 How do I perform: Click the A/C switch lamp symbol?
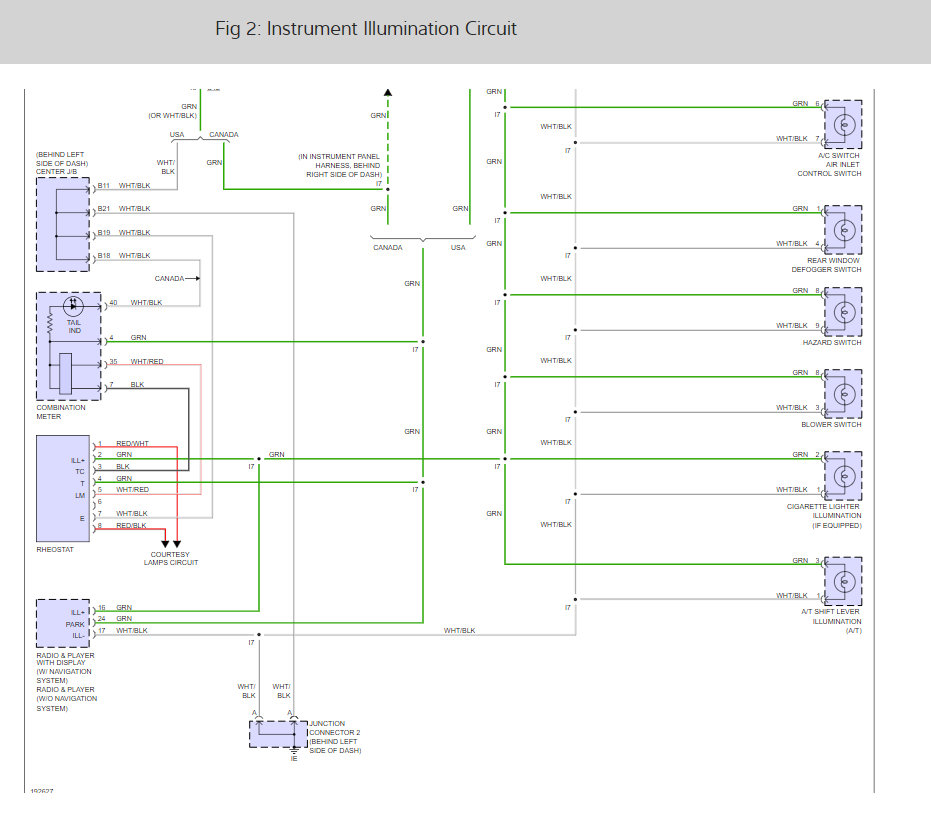(844, 125)
